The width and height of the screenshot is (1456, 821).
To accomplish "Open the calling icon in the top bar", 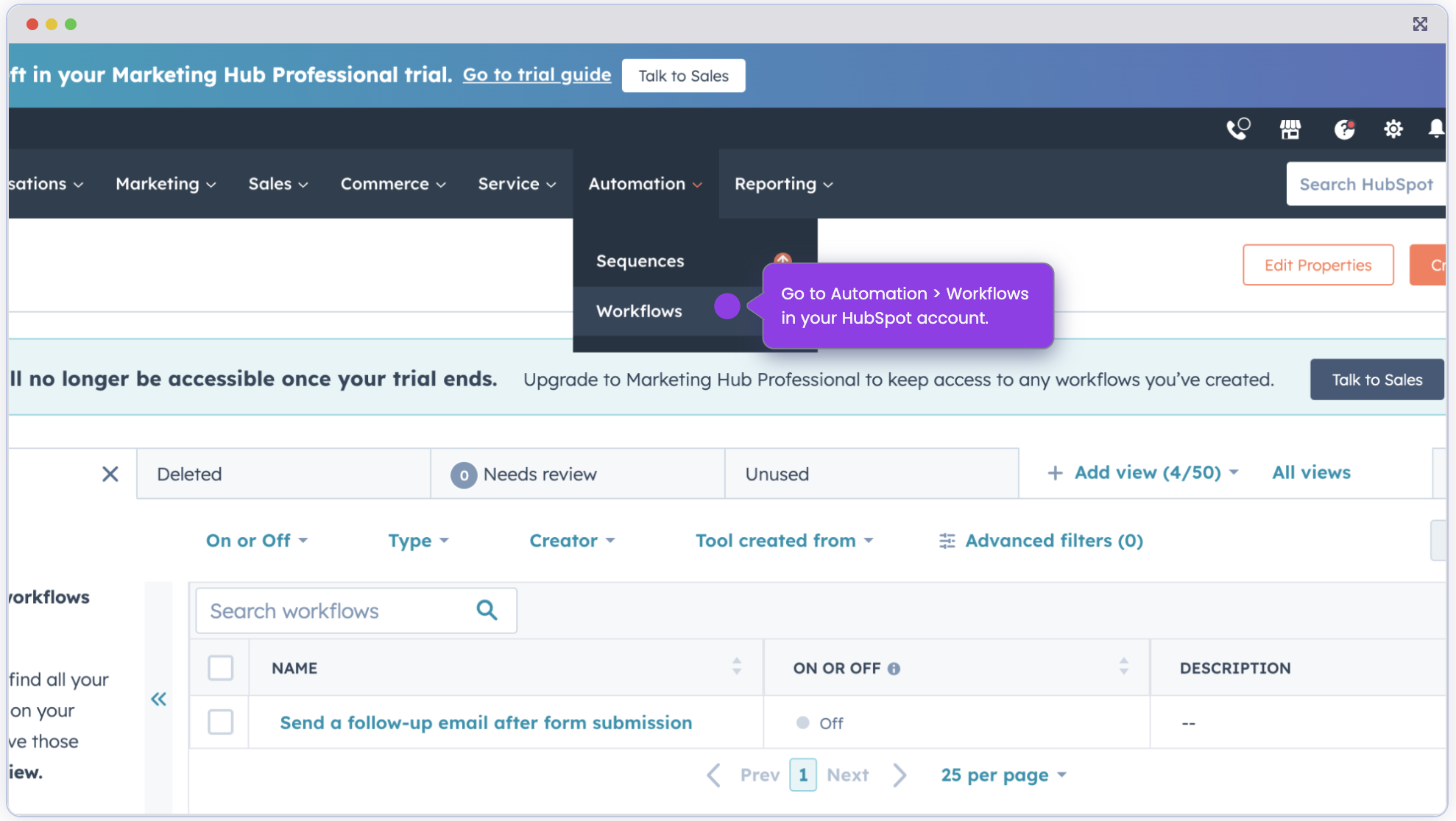I will (x=1238, y=129).
